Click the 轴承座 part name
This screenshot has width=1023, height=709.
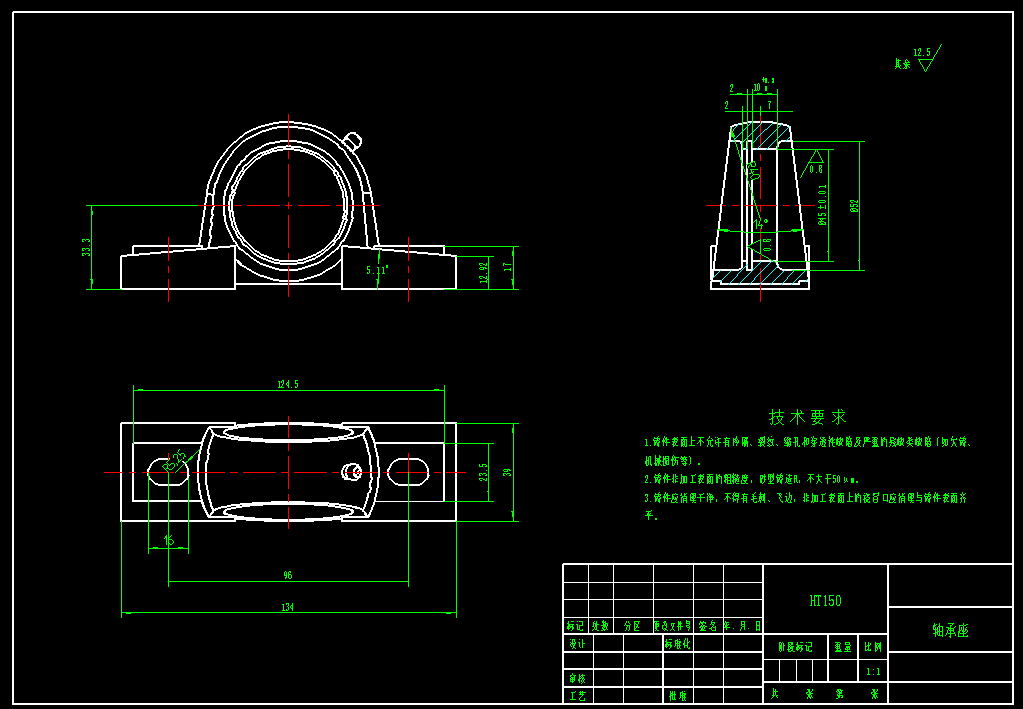click(951, 630)
